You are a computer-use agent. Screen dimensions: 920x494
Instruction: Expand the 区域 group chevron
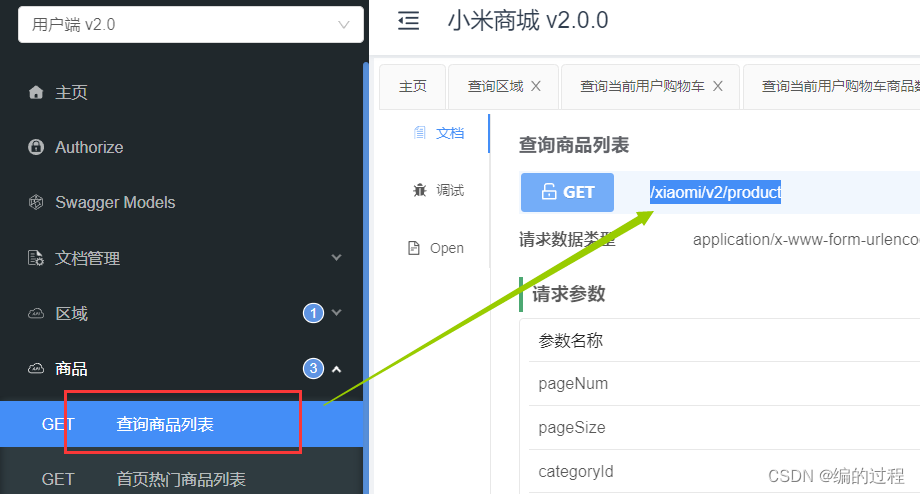[x=336, y=313]
